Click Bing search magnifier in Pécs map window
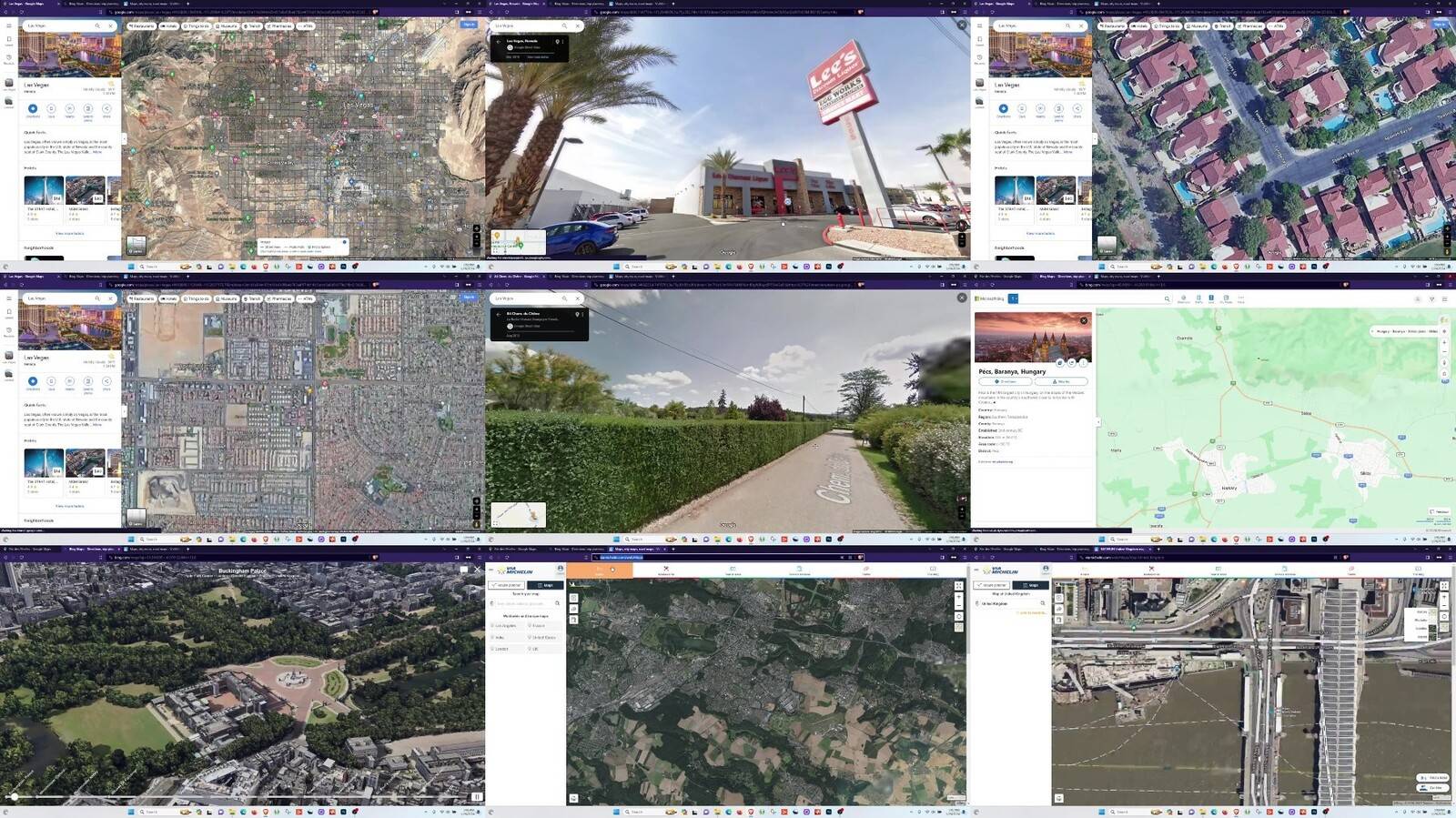1456x818 pixels. [1168, 298]
